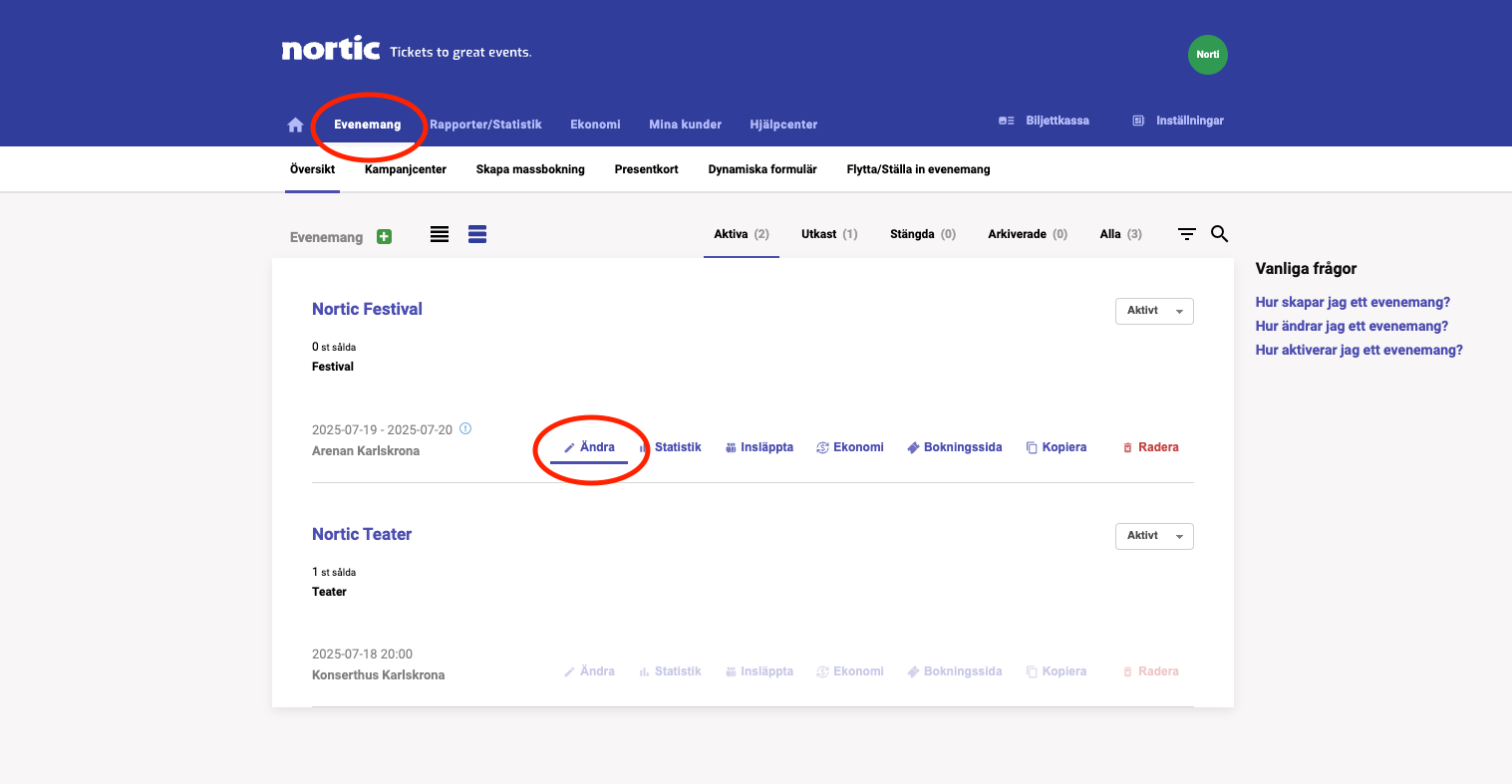This screenshot has height=784, width=1512.
Task: Open the search magnifier icon
Action: pos(1219,234)
